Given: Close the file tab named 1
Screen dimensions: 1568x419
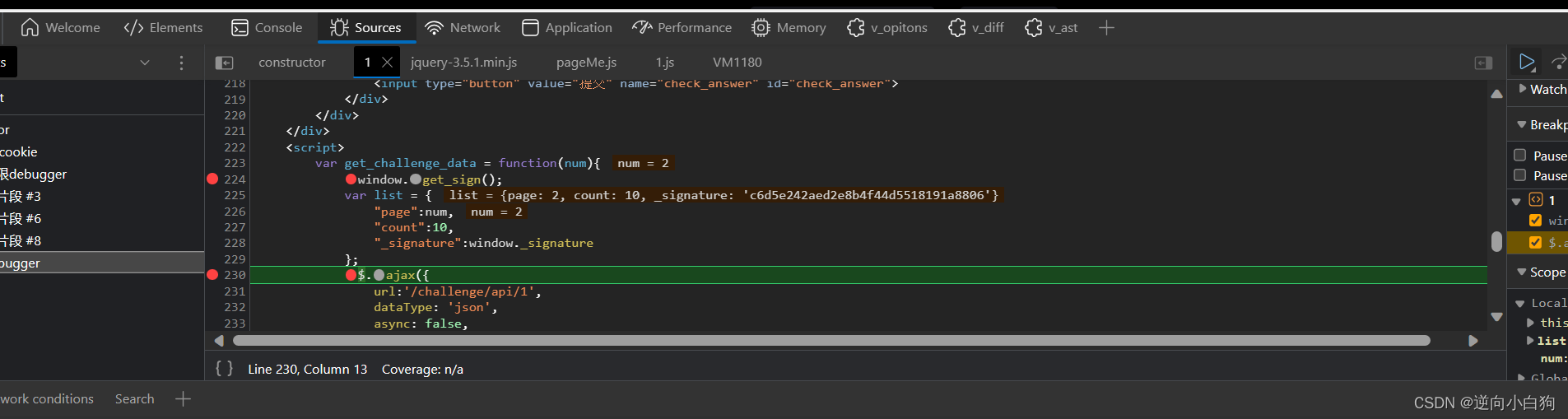Looking at the screenshot, I should coord(387,63).
